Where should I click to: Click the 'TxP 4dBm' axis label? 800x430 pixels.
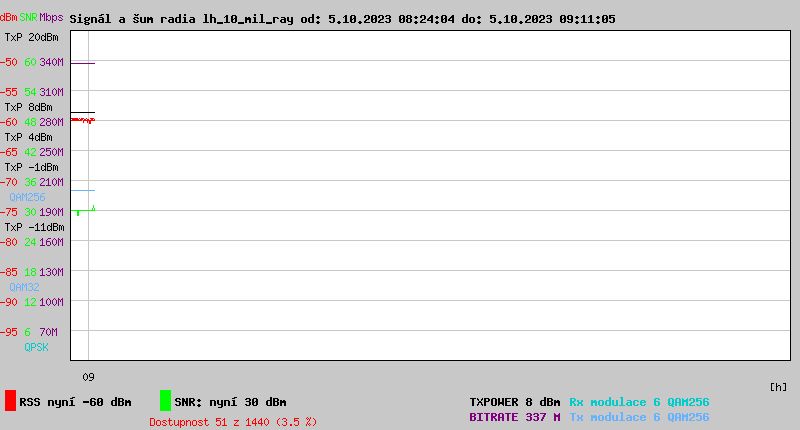(x=29, y=137)
